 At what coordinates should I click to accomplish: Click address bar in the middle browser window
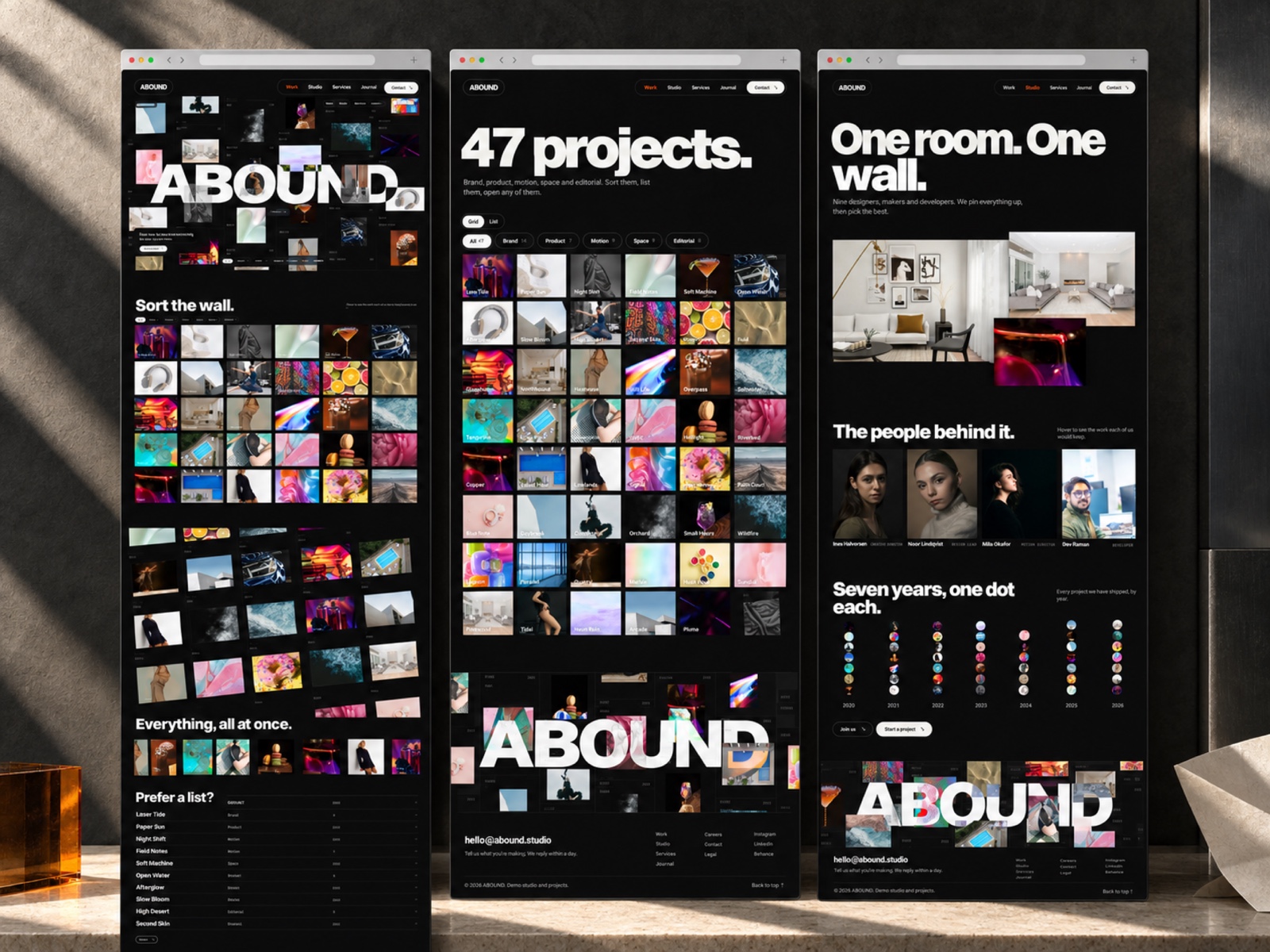coord(636,60)
